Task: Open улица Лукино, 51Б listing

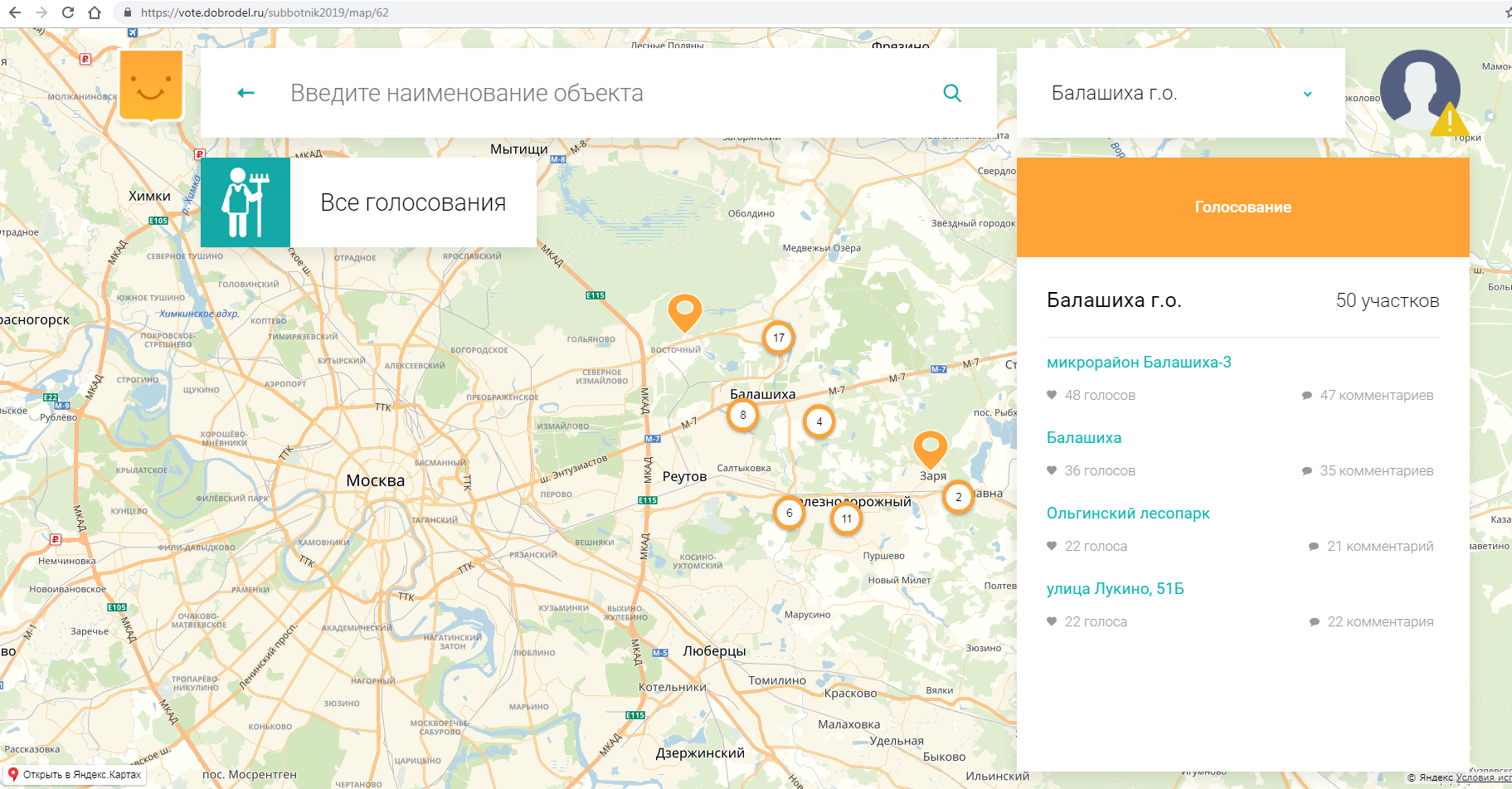Action: (x=1115, y=589)
